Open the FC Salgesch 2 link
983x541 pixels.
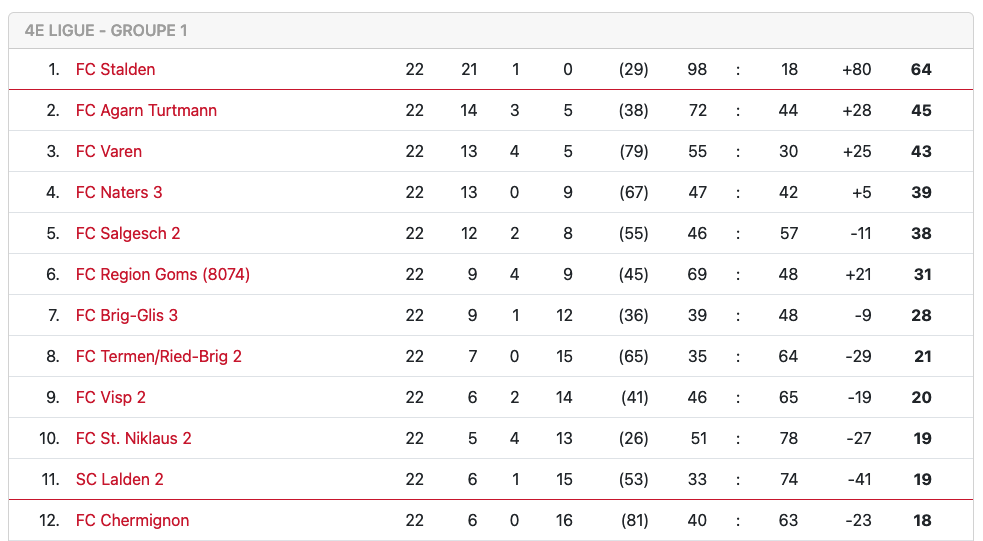[128, 233]
